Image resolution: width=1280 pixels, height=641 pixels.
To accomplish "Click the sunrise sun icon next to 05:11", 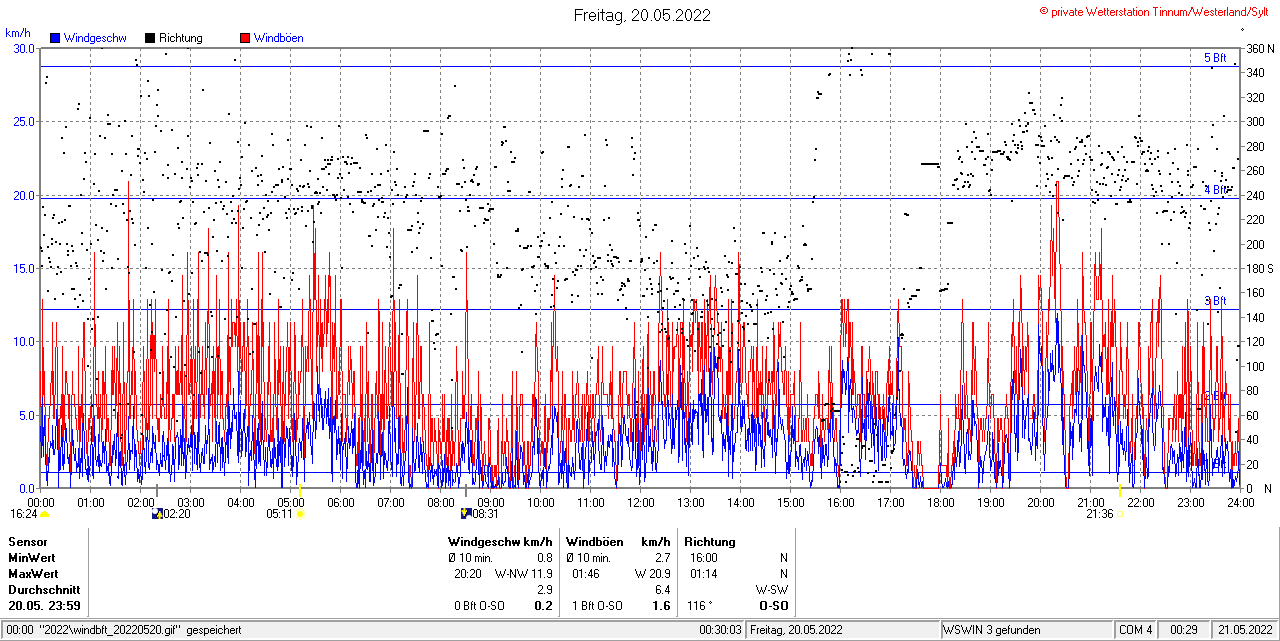I will tap(300, 514).
